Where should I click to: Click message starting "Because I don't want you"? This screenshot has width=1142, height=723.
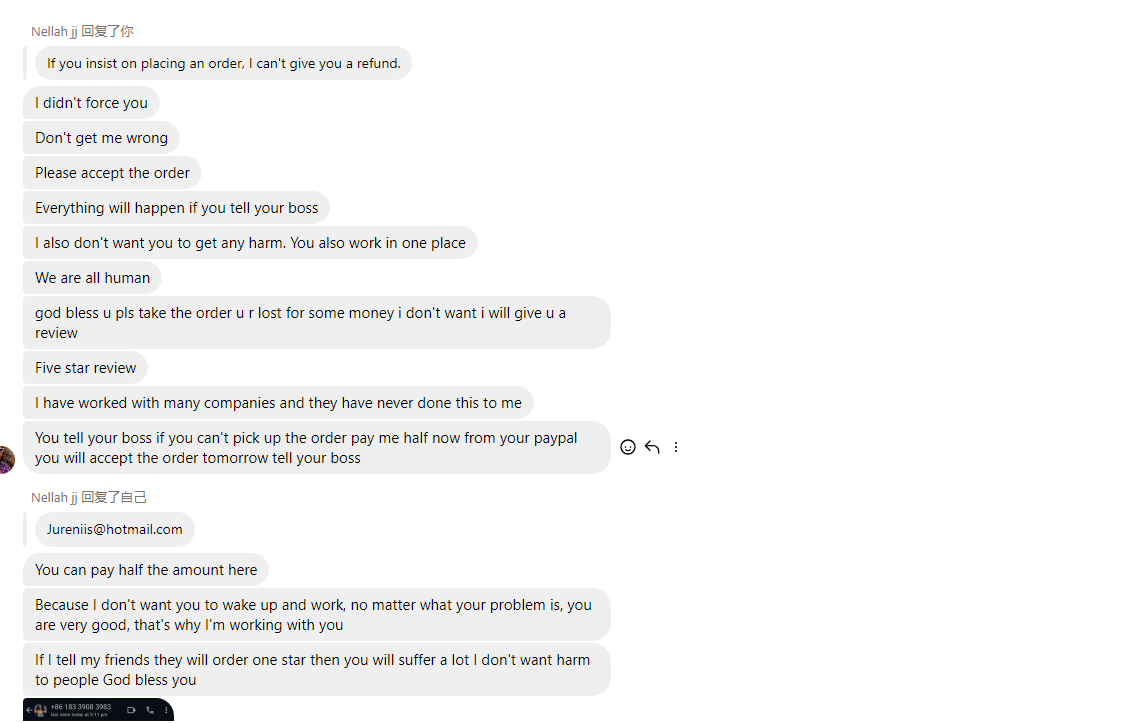[x=316, y=615]
